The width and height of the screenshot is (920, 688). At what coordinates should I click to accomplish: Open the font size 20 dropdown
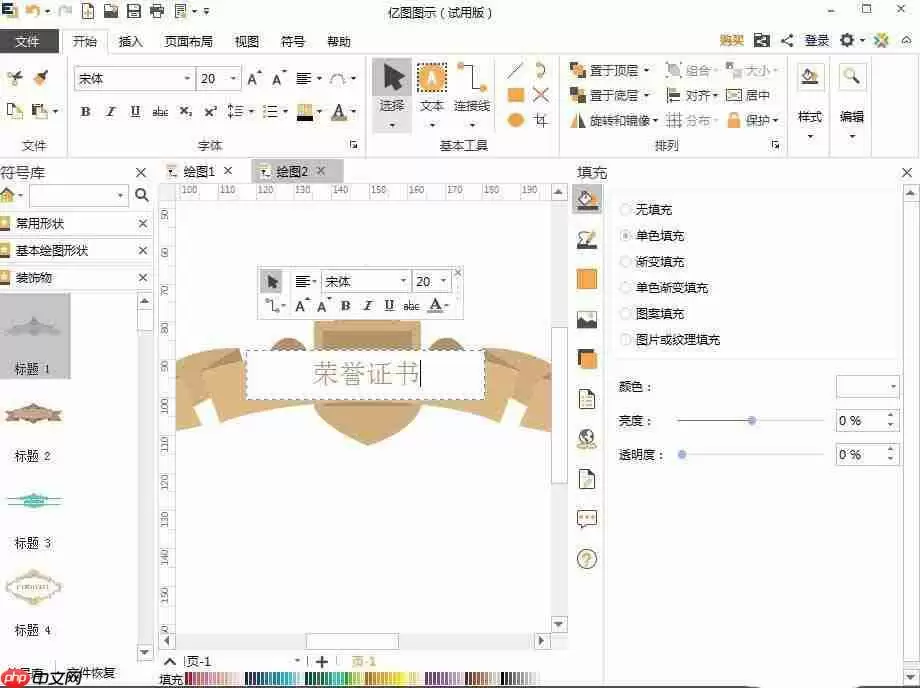[x=232, y=77]
